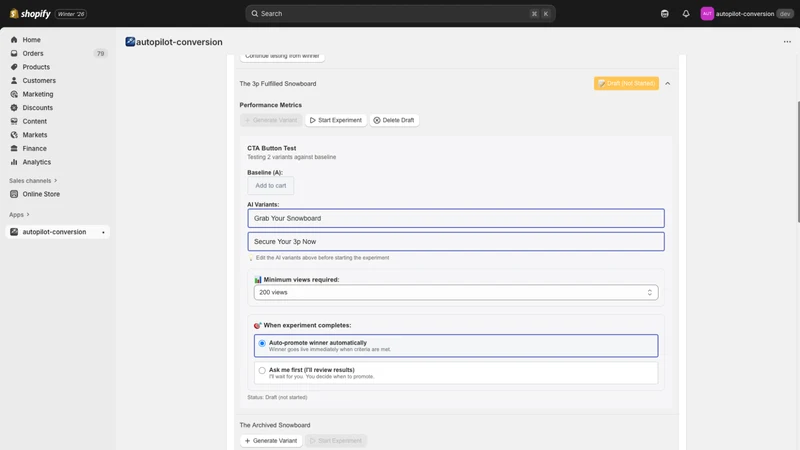The image size is (800, 450).
Task: Click Generate Variant for The Archived Snowboard
Action: click(271, 440)
